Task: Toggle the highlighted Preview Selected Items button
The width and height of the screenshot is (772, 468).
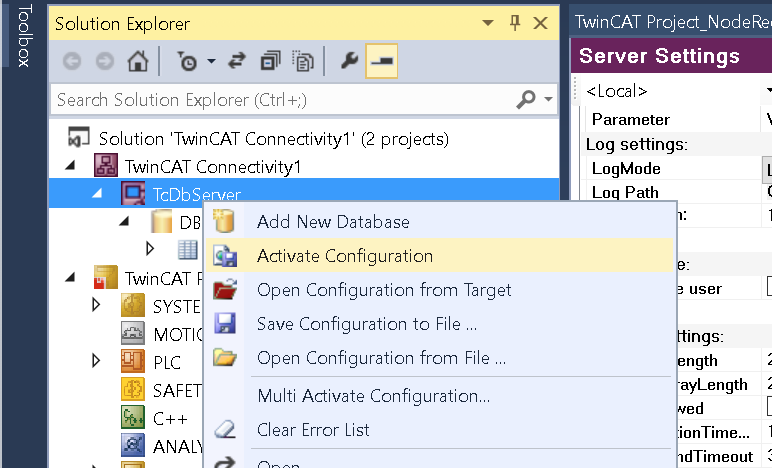Action: 382,61
